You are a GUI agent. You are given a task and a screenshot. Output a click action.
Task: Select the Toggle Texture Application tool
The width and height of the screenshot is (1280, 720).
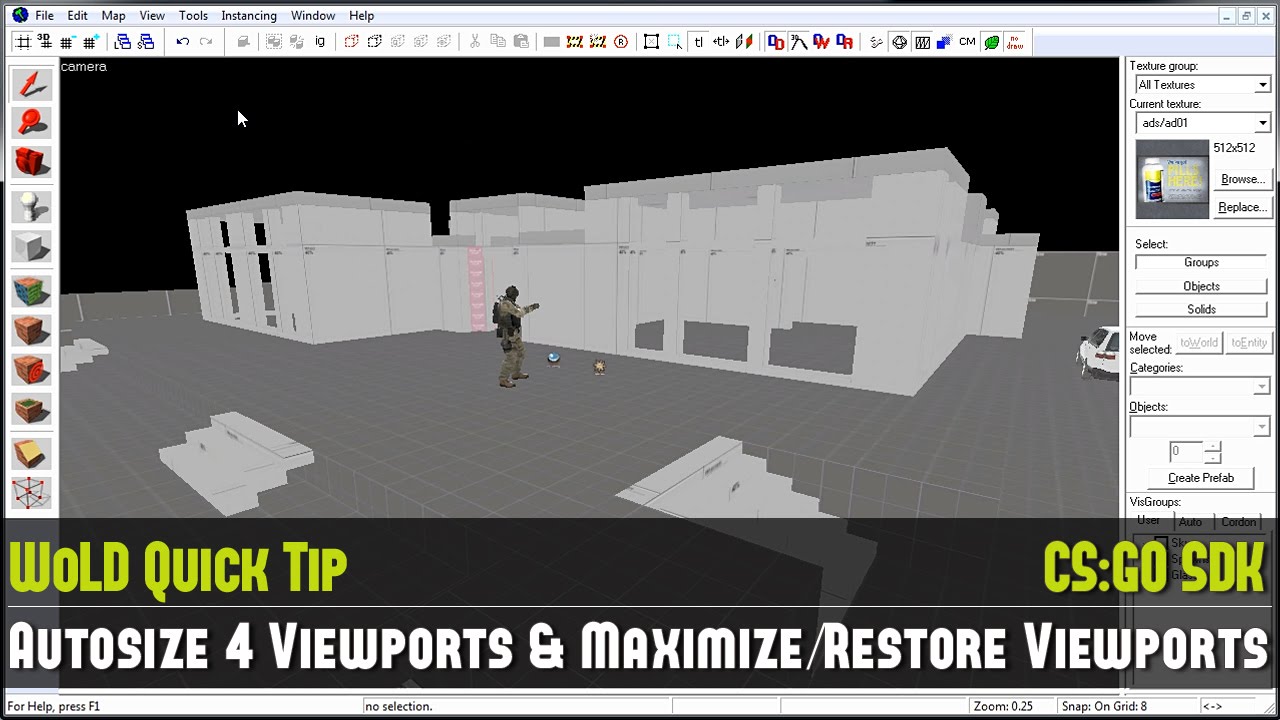tap(32, 291)
